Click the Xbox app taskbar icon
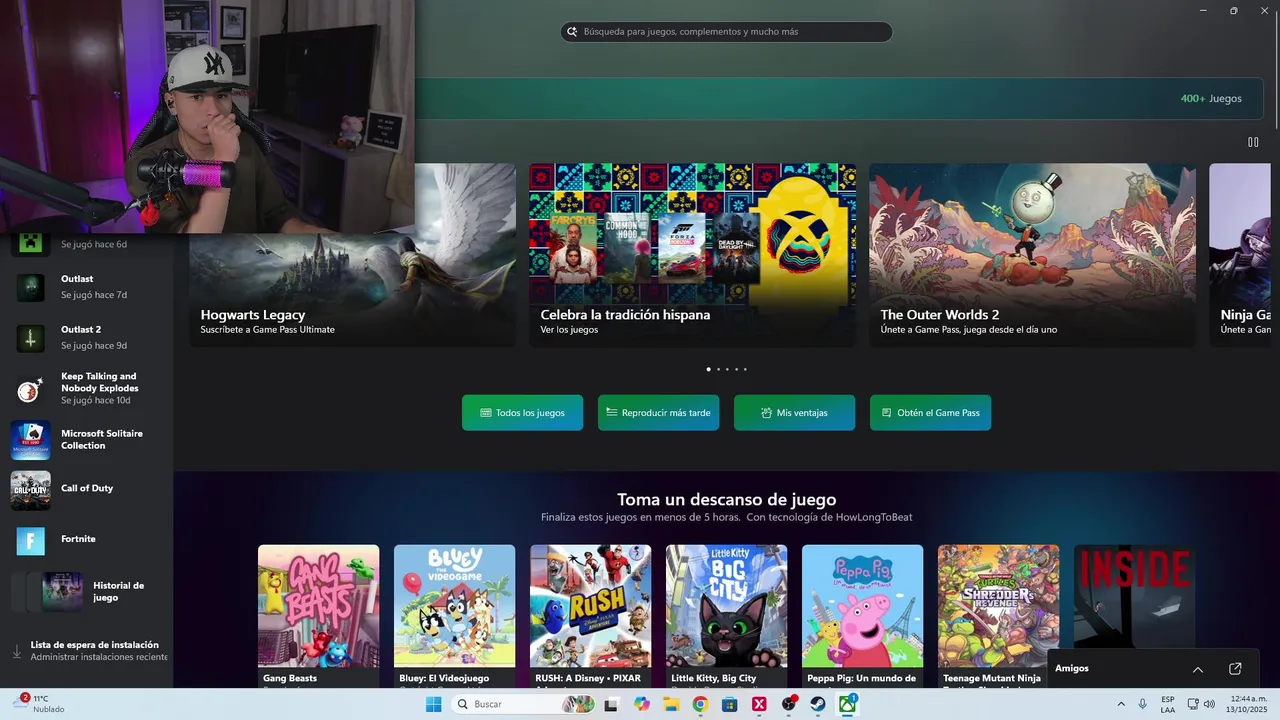This screenshot has width=1280, height=720. point(848,704)
